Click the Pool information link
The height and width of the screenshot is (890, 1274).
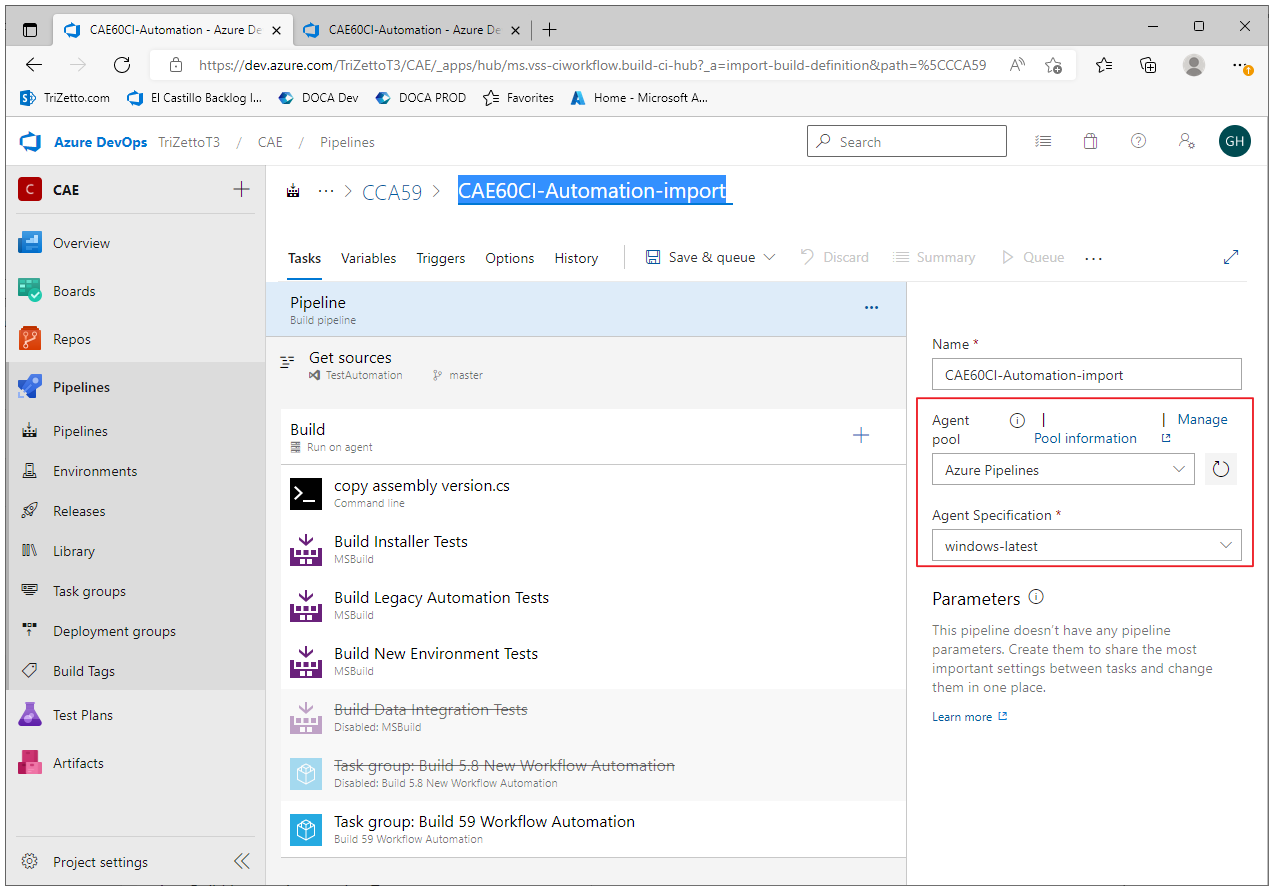tap(1085, 438)
